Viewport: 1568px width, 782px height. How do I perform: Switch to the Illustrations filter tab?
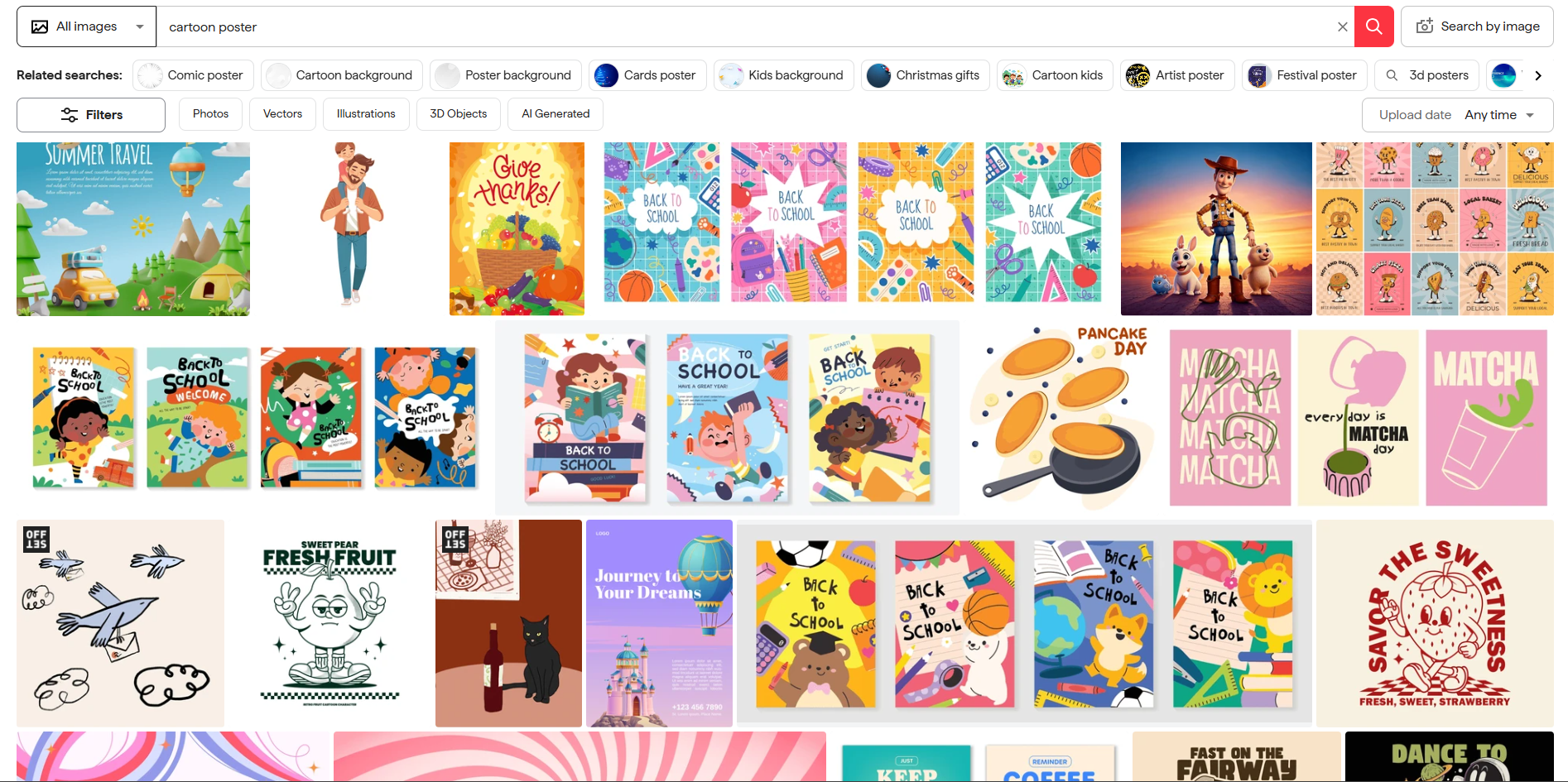(366, 113)
